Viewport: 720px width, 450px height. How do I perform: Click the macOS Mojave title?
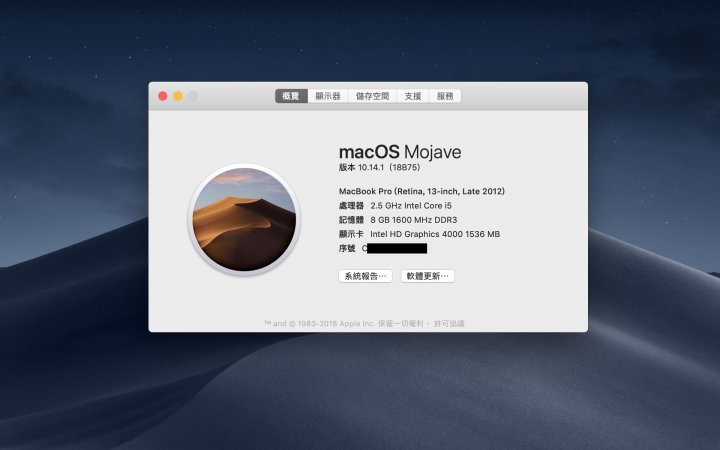point(400,152)
